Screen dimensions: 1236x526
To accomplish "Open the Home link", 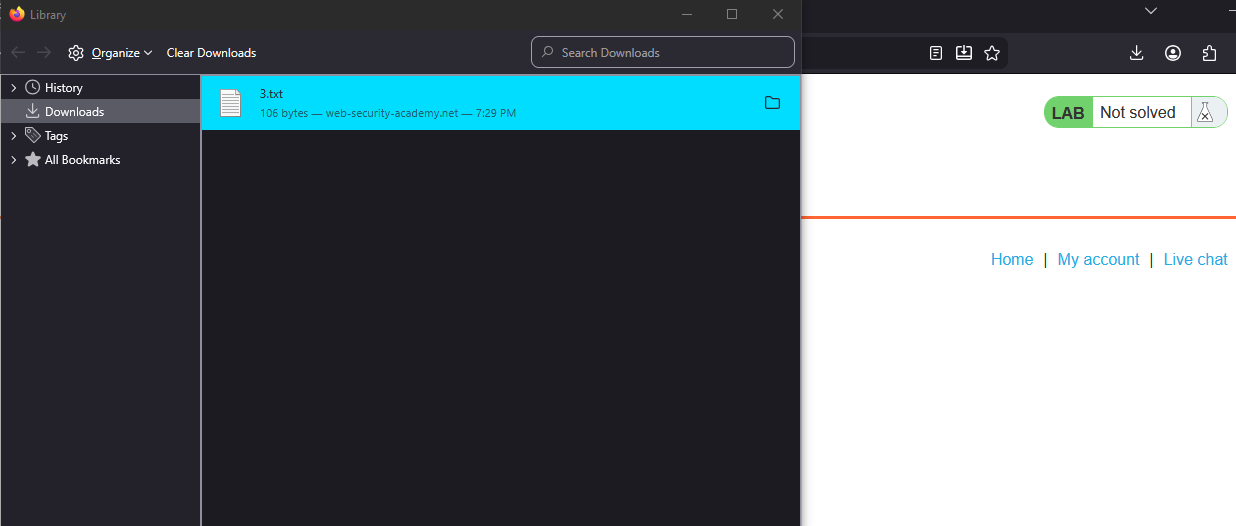I will coord(1012,259).
